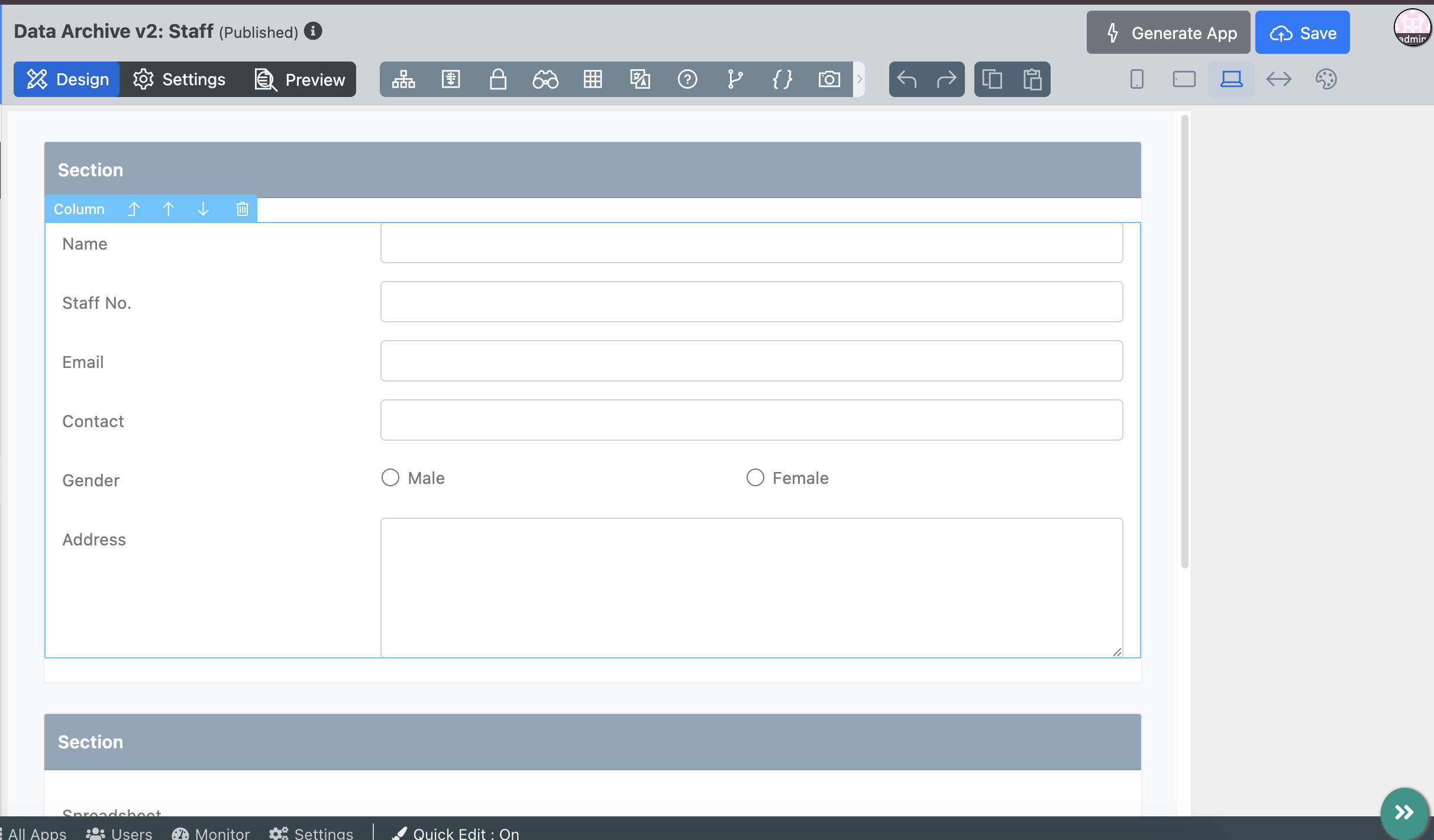Switch to the Settings tab

click(179, 79)
